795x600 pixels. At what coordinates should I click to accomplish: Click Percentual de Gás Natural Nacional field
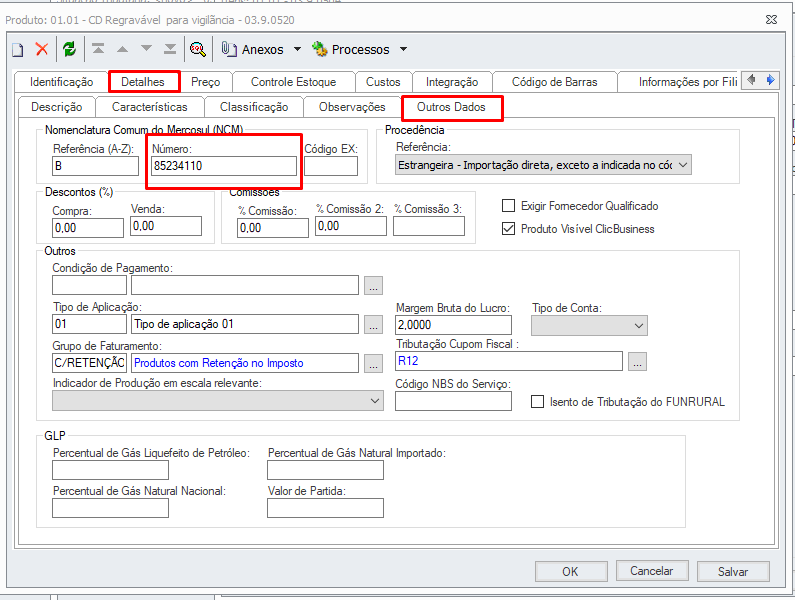click(110, 508)
